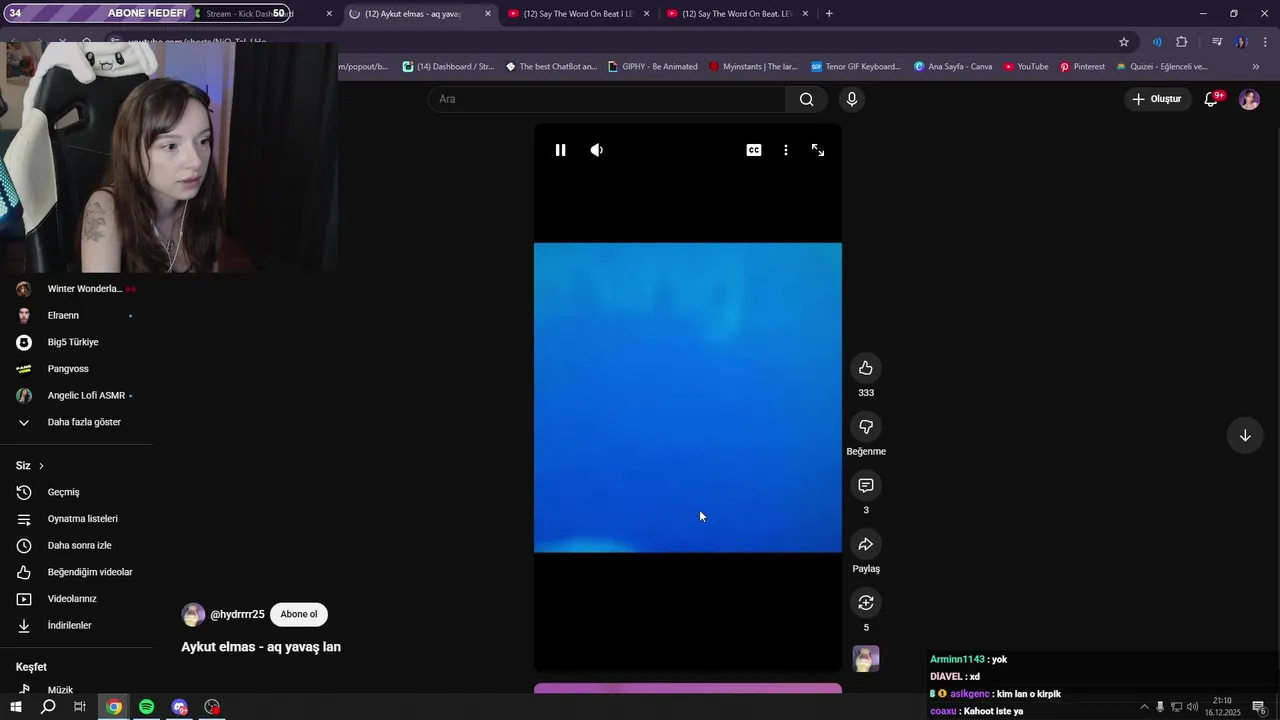Viewport: 1280px width, 720px height.
Task: Pause the playing Short video
Action: tap(560, 150)
